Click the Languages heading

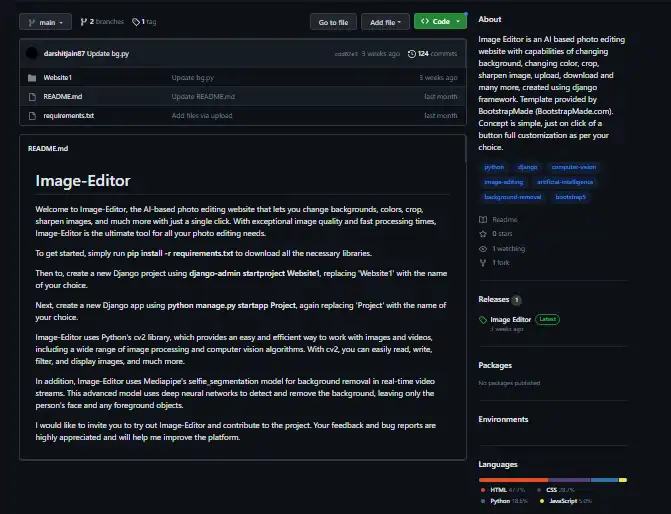click(498, 464)
